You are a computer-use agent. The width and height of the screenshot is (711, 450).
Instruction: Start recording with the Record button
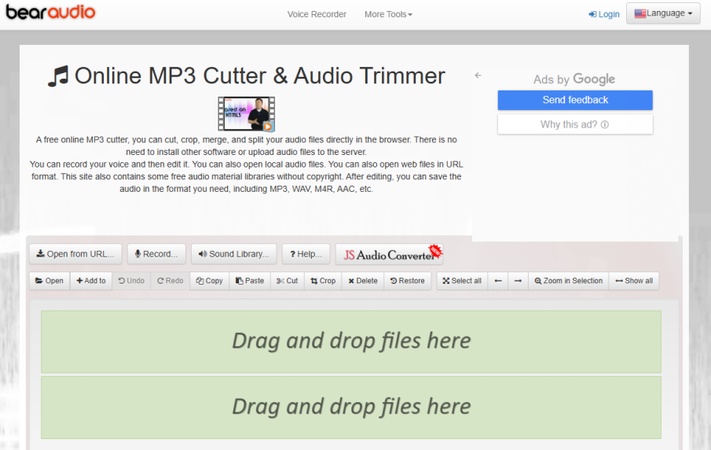[x=156, y=254]
